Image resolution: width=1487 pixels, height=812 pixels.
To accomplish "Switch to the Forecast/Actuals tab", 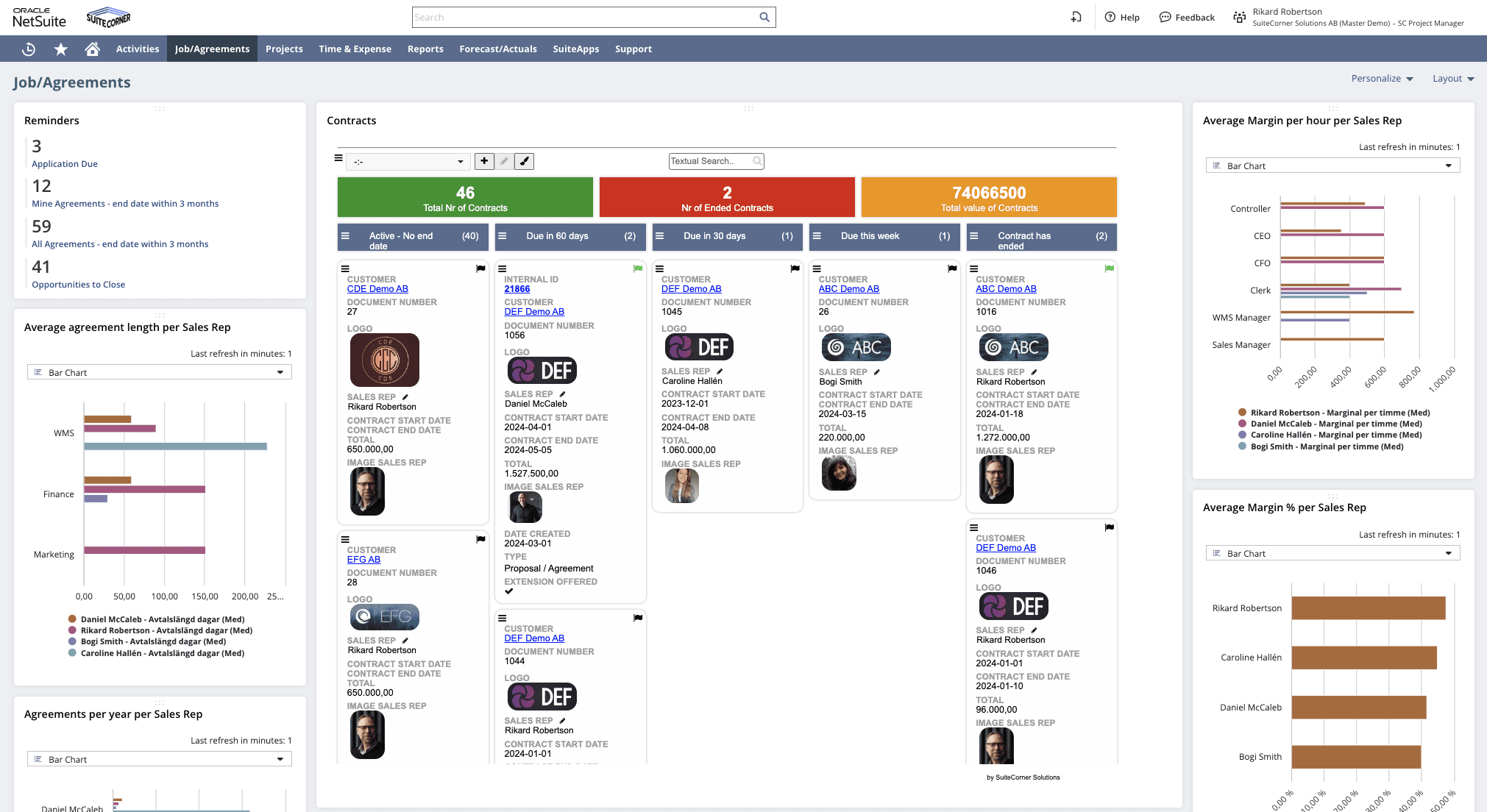I will click(x=498, y=49).
